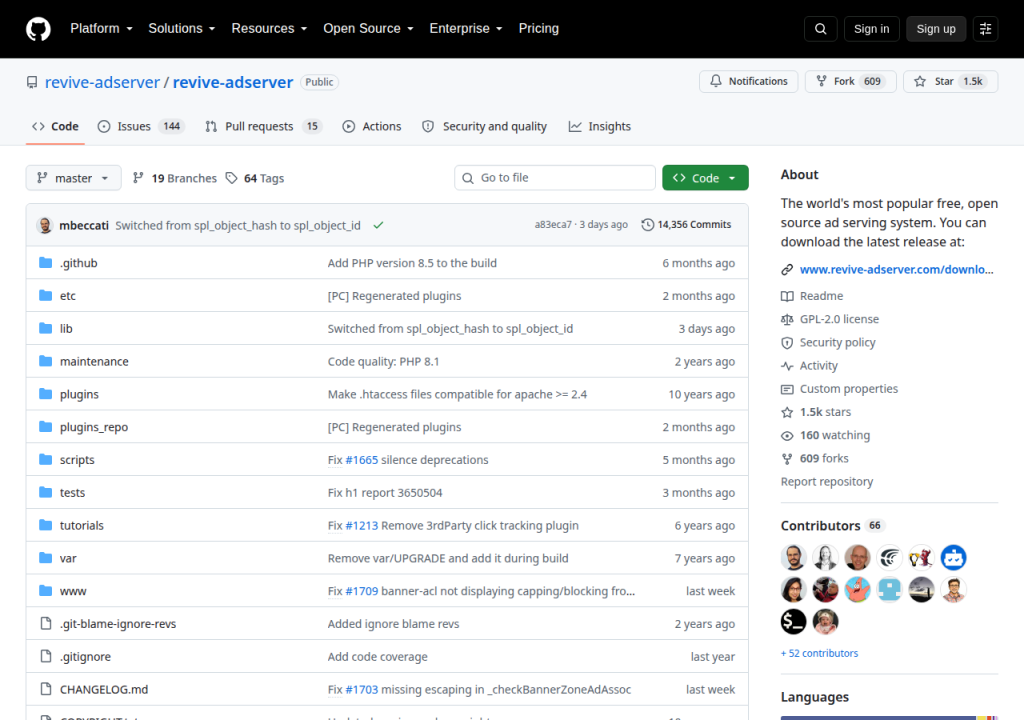Expand the Resources menu
Screen dimensions: 1024x720
269,29
